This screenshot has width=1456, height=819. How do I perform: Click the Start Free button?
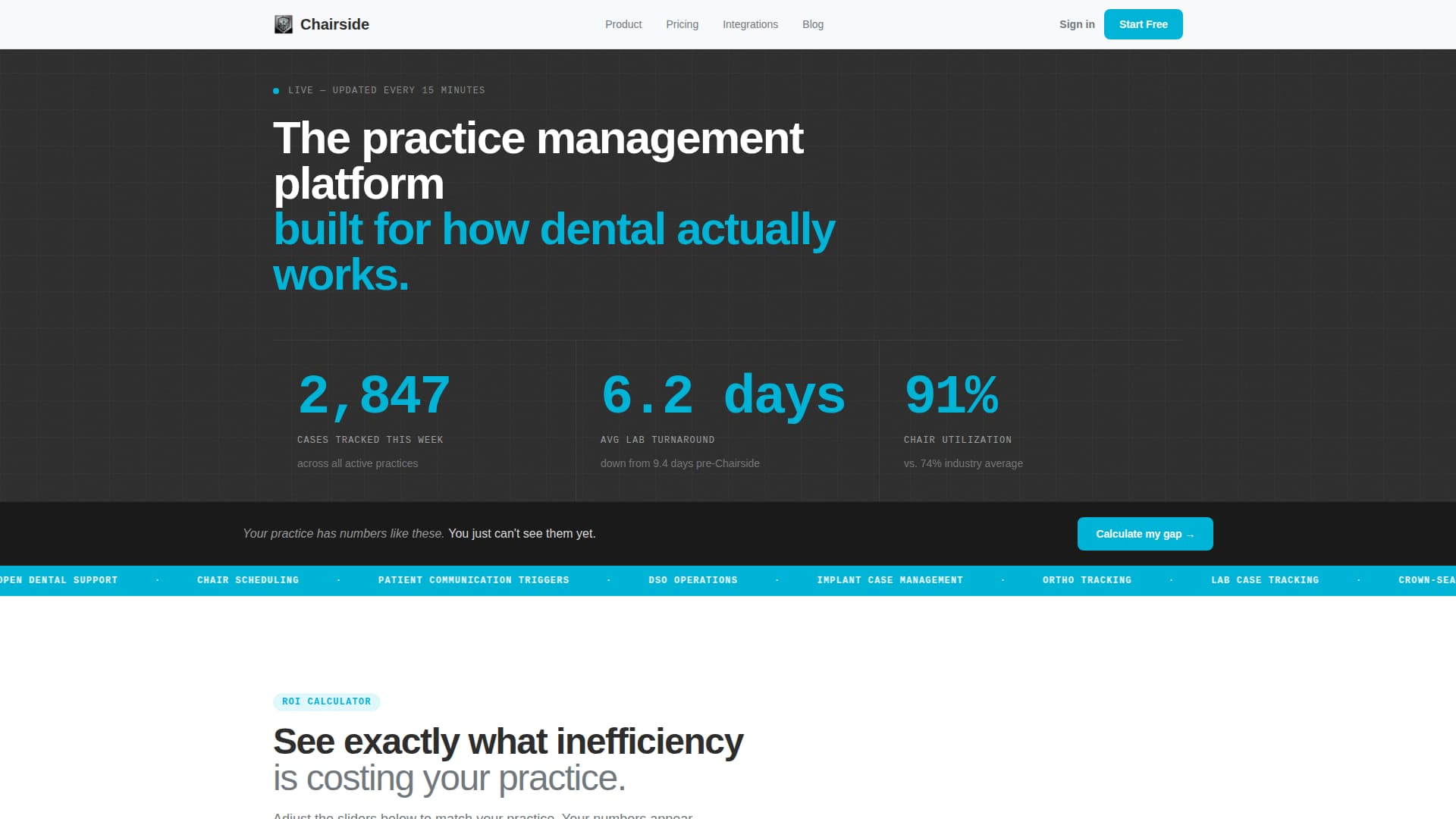pyautogui.click(x=1143, y=24)
